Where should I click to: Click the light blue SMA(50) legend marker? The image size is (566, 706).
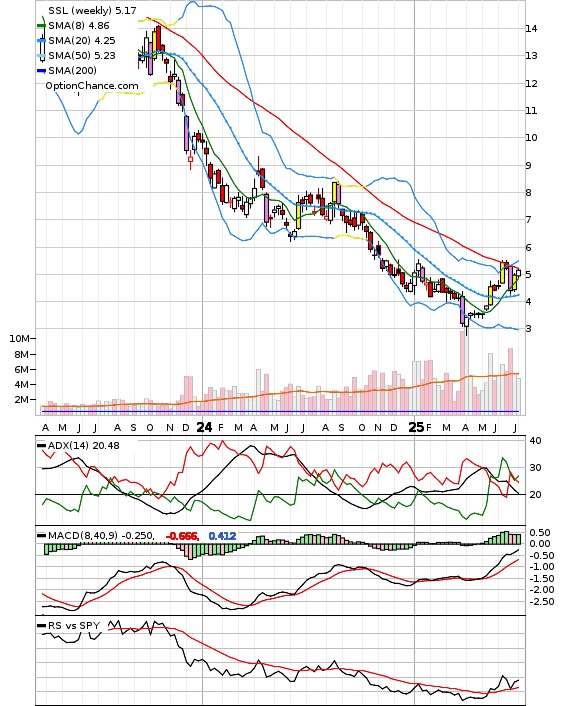pyautogui.click(x=41, y=56)
